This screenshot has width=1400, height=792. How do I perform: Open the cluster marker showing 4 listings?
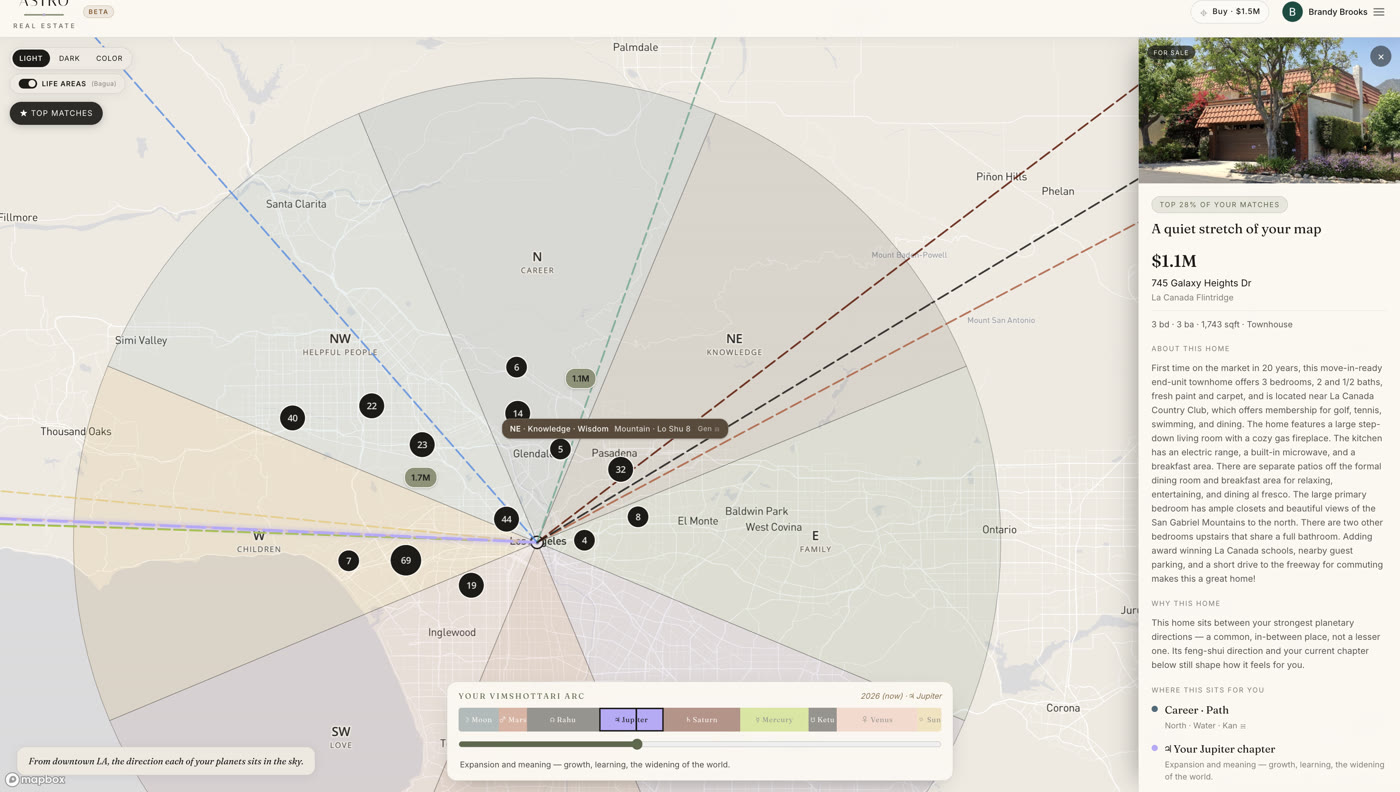pos(584,540)
